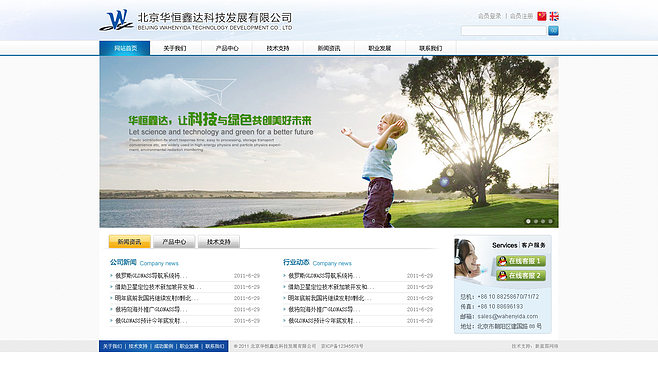Screen dimensions: 658x375
Task: Open first 公司新闻 item about 俄罗斯GLONASS导航系统
Action: tap(151, 276)
